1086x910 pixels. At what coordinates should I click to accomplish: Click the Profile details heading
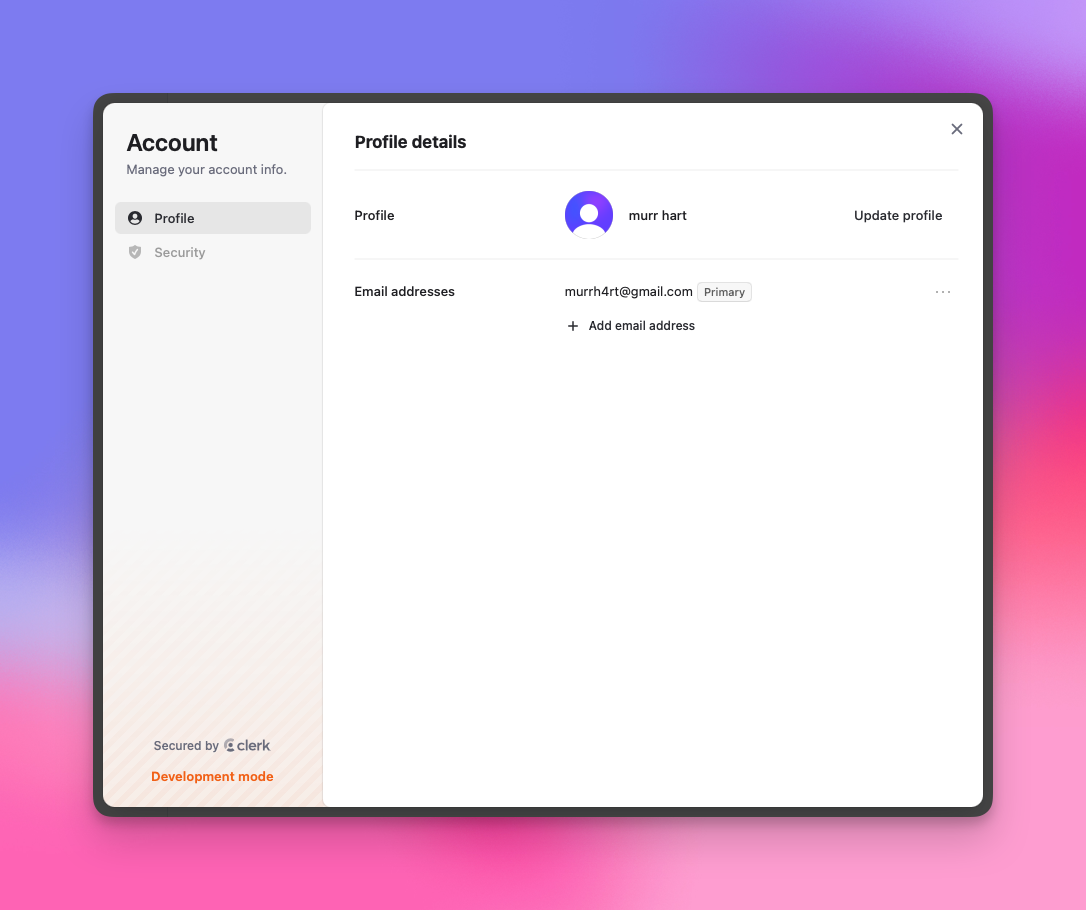[410, 142]
